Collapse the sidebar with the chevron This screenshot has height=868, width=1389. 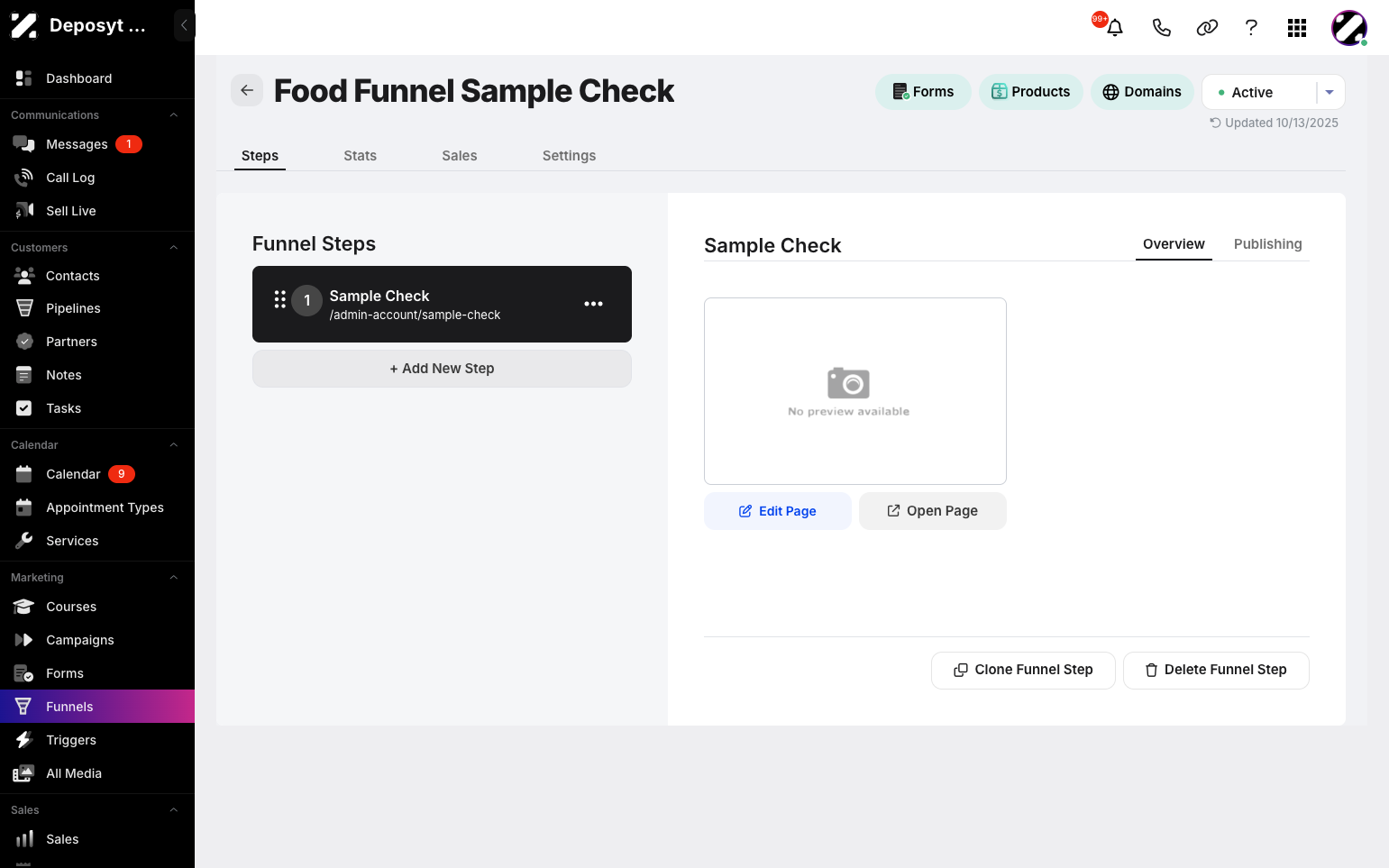tap(184, 25)
